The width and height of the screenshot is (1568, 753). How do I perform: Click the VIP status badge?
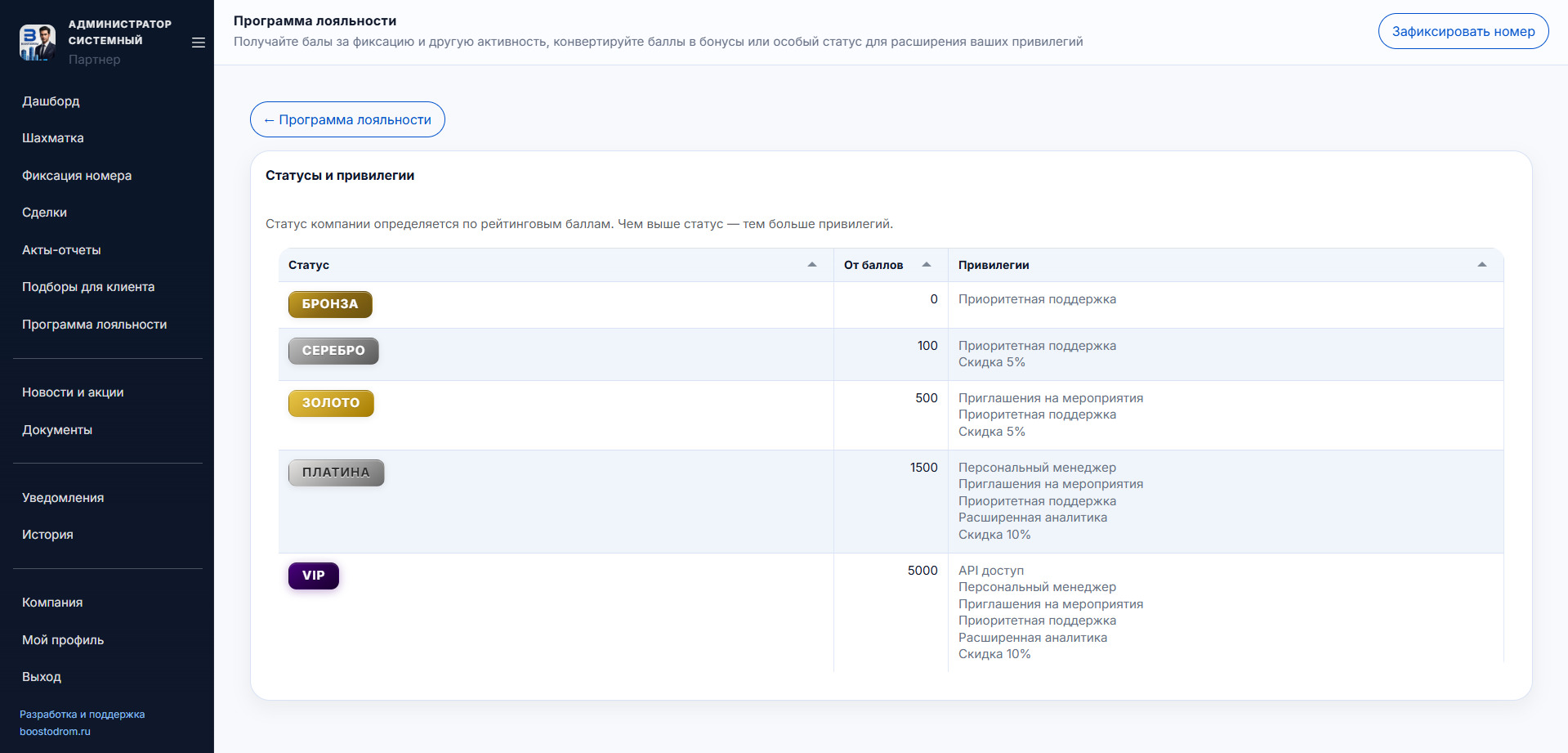pos(313,576)
